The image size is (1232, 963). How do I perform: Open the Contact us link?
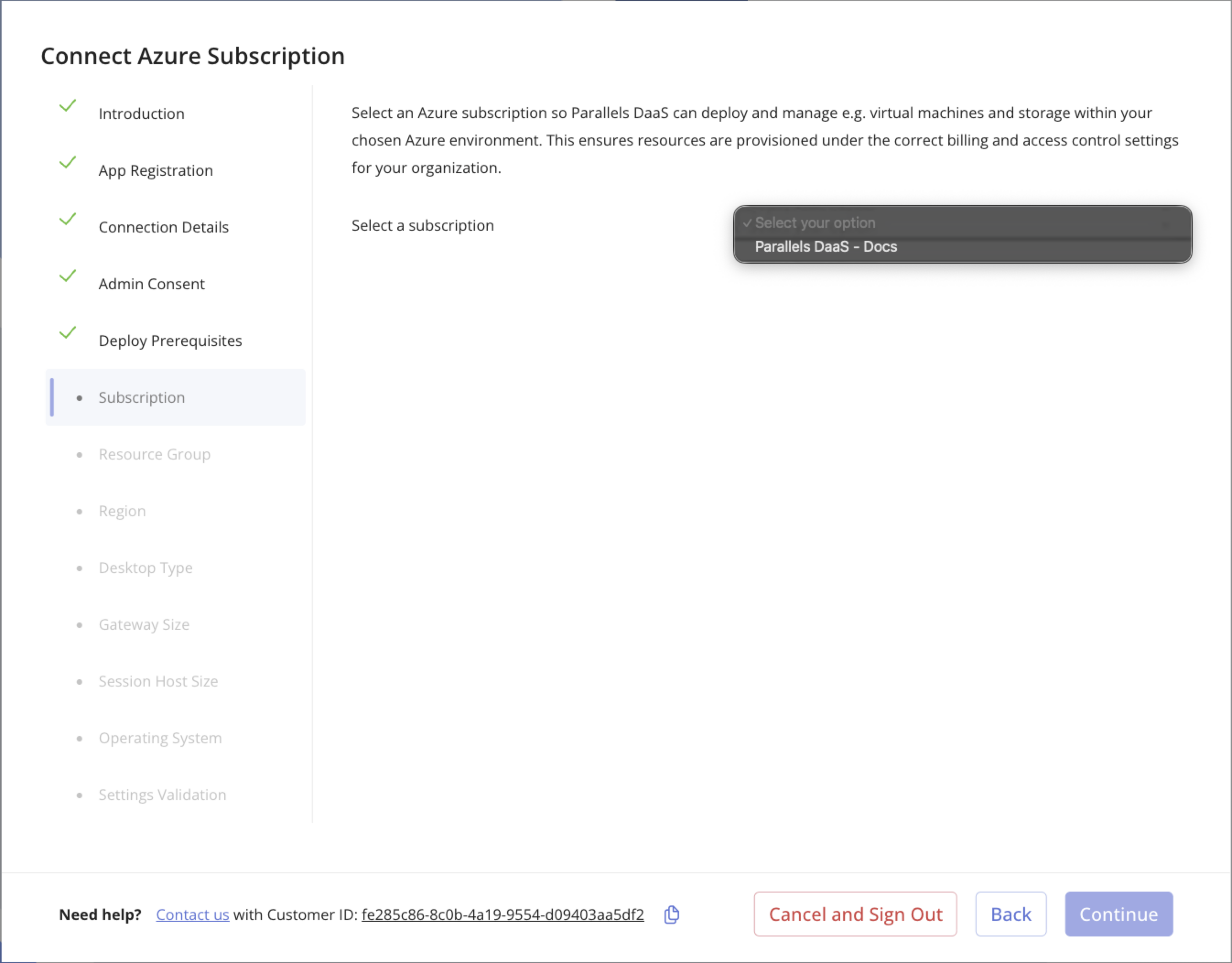(x=192, y=914)
